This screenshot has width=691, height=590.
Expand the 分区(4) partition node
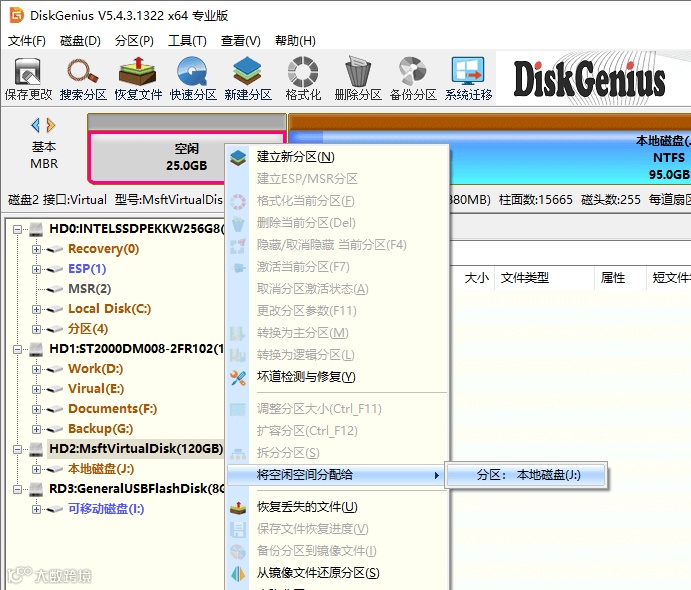(x=36, y=330)
